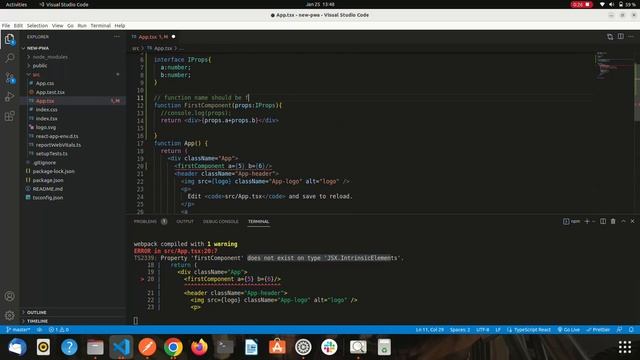Kill terminal with trash icon

coord(613,221)
